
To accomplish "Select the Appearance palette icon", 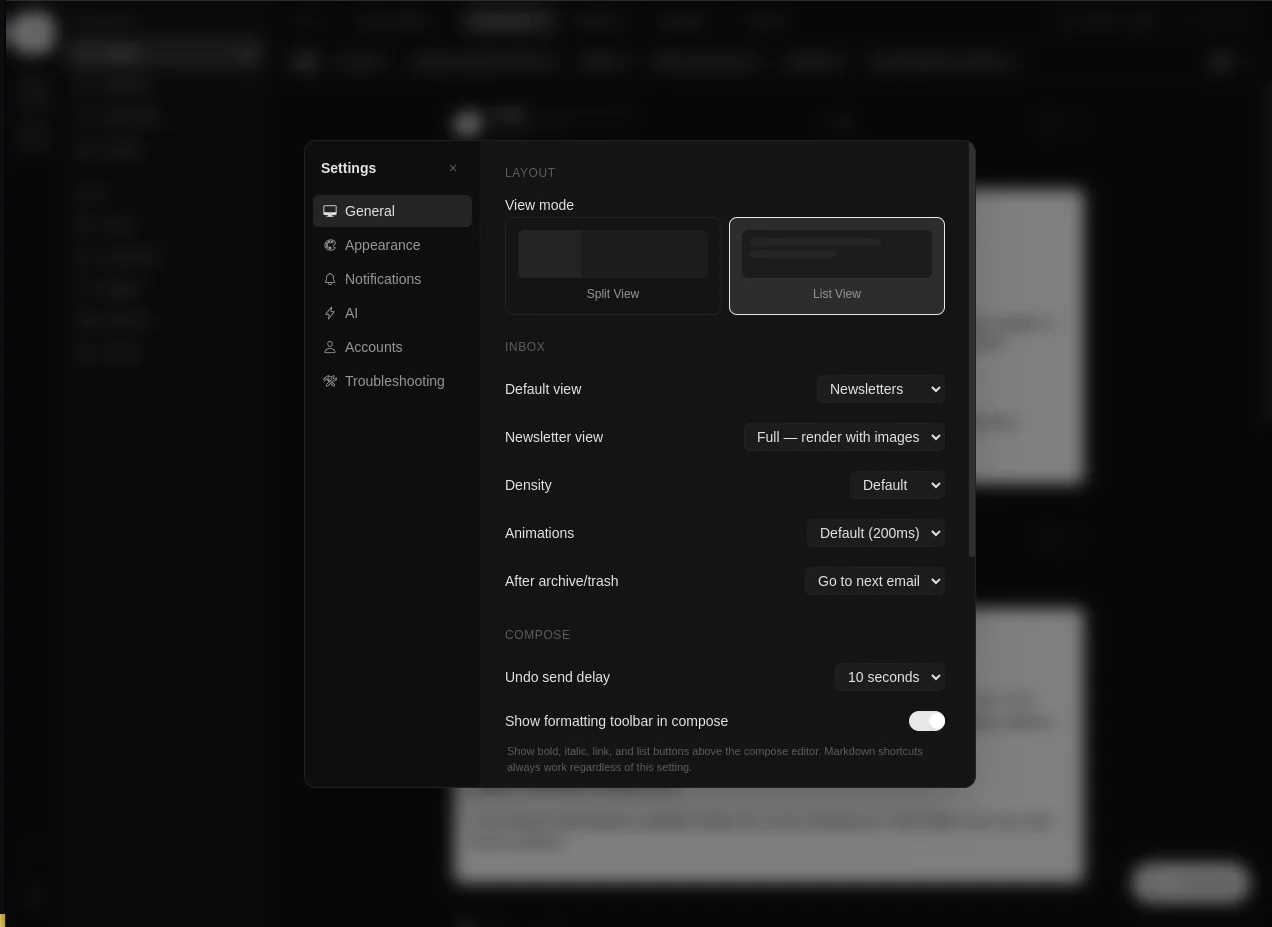I will pos(330,245).
